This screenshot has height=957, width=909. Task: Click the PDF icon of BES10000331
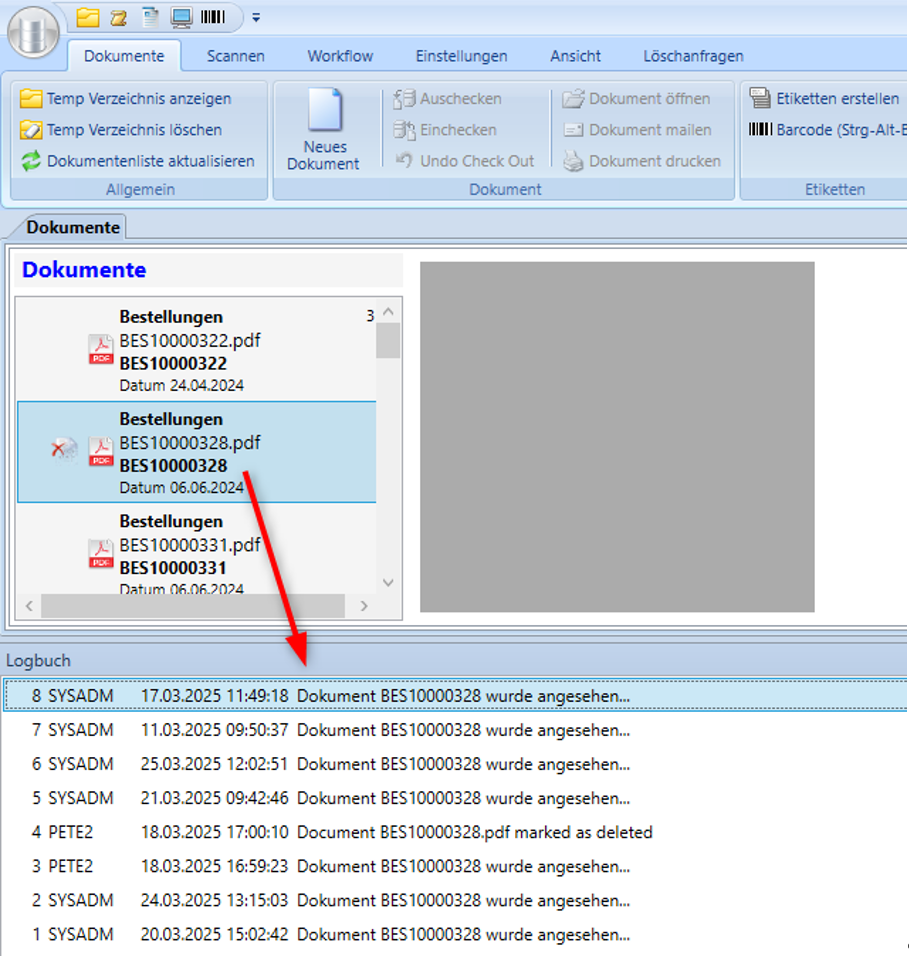[101, 553]
